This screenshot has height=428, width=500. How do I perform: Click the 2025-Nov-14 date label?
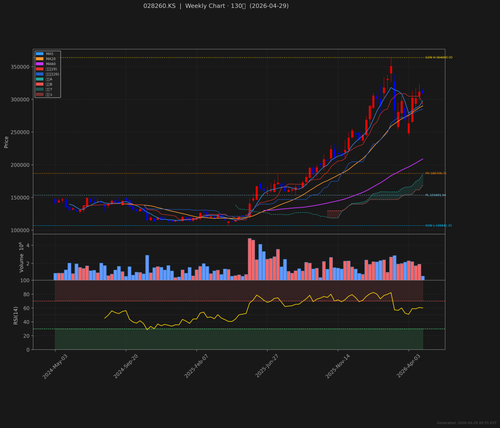click(338, 366)
